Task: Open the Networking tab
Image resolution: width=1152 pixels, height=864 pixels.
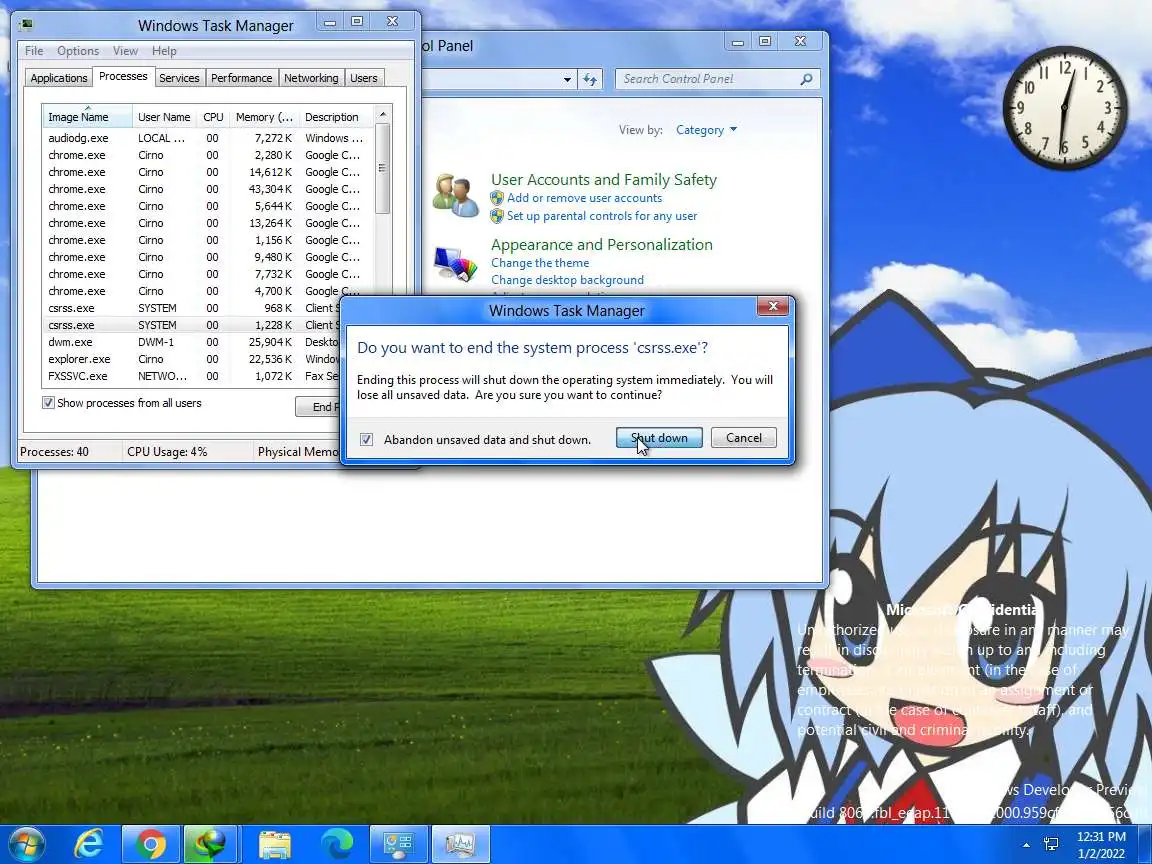Action: [x=311, y=78]
